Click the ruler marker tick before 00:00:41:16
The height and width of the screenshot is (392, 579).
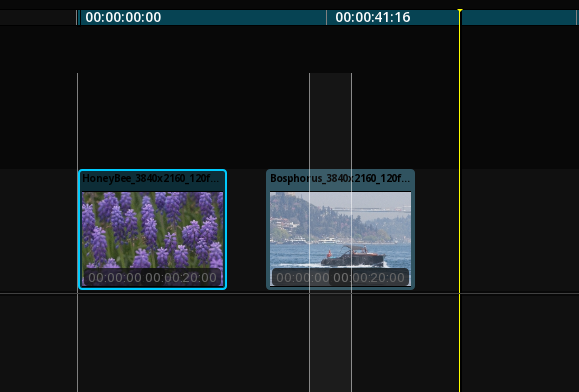[x=326, y=17]
